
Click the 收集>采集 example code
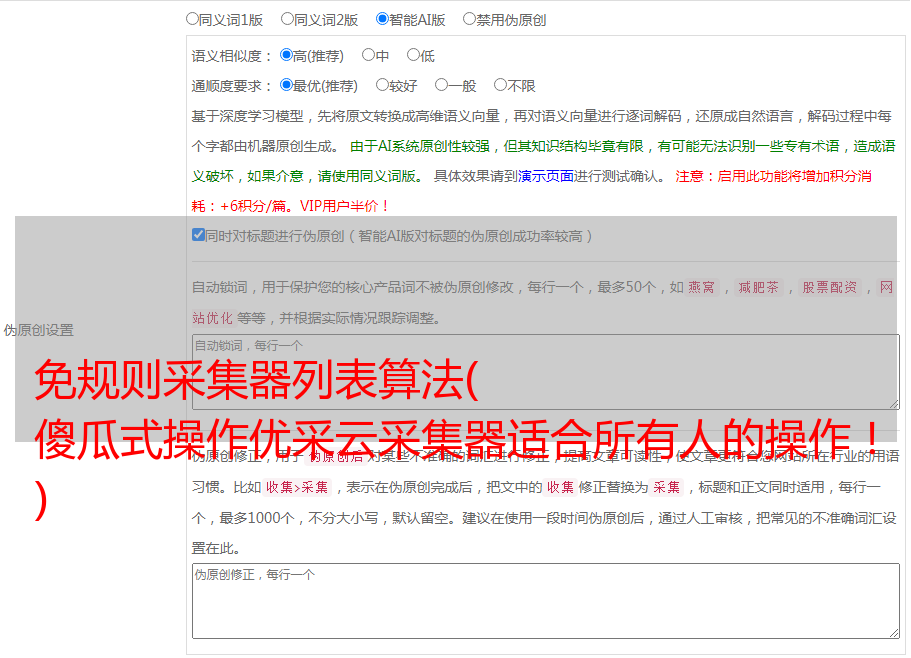[x=297, y=487]
